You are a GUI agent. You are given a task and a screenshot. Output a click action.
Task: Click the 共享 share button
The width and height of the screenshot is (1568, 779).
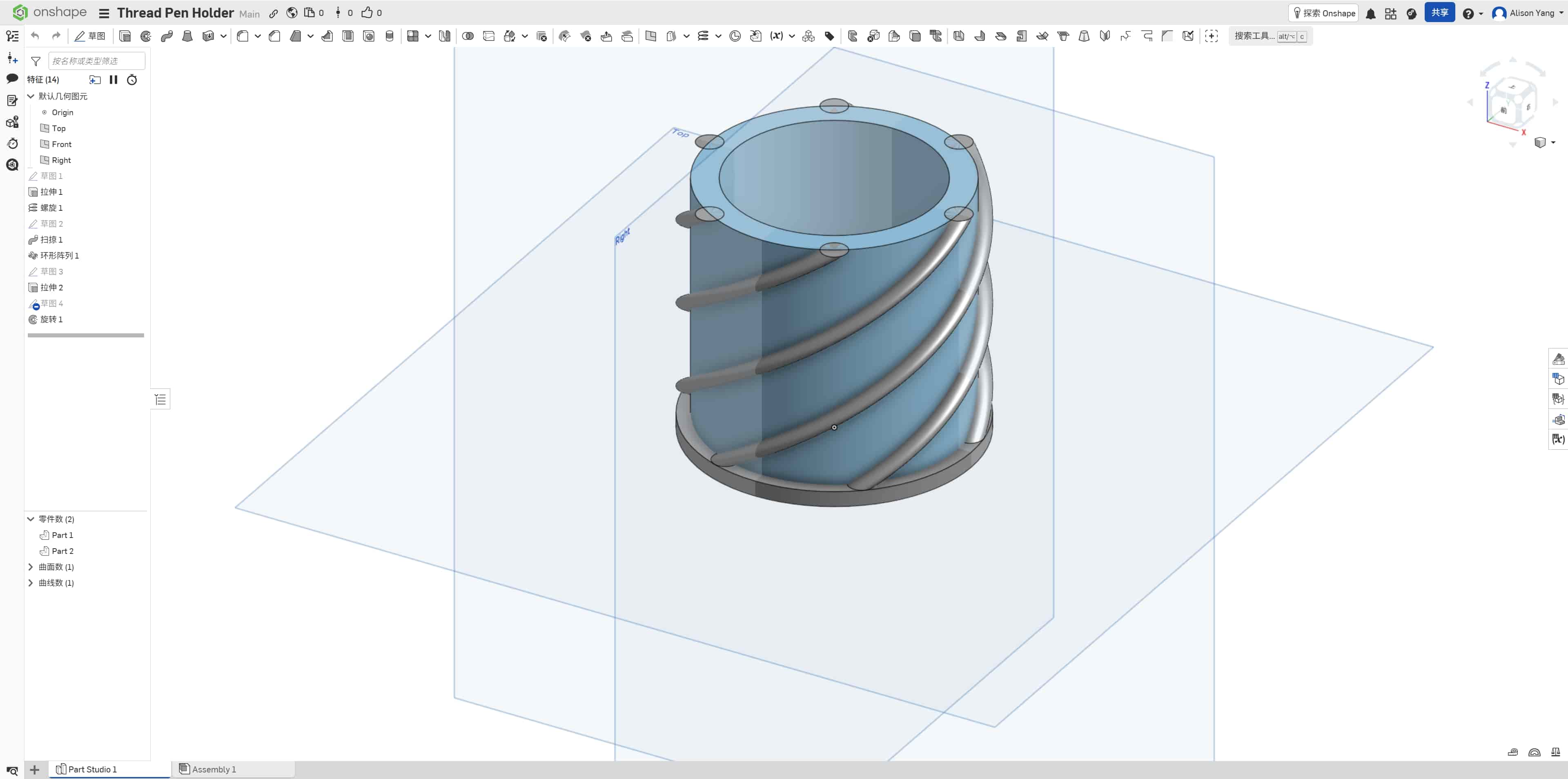click(1439, 13)
